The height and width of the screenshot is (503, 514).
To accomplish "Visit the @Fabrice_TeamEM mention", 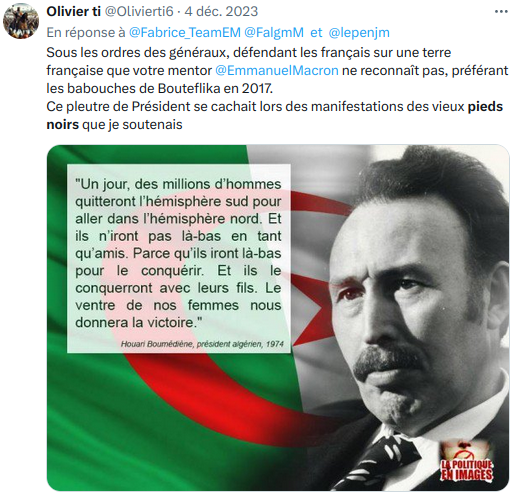I will pyautogui.click(x=185, y=33).
